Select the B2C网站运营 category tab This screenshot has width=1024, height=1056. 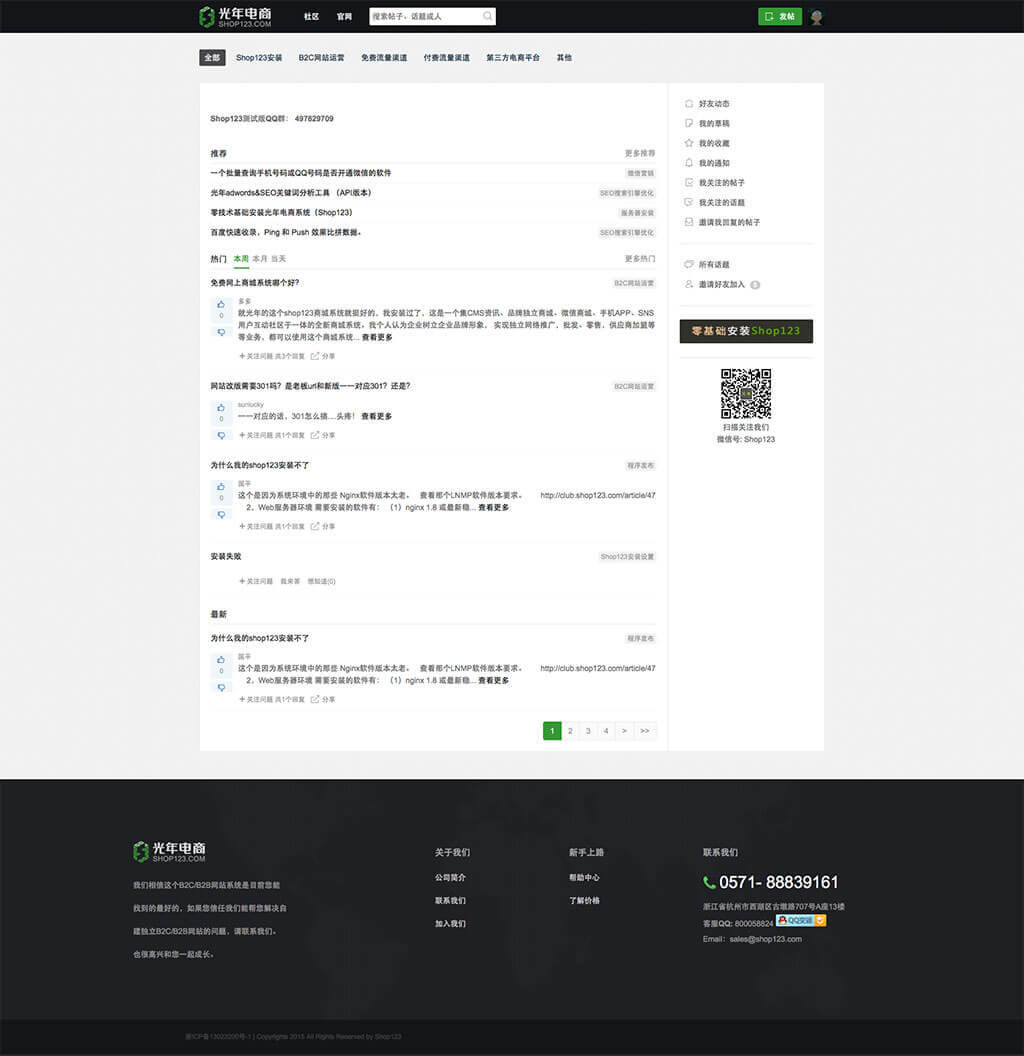[321, 58]
